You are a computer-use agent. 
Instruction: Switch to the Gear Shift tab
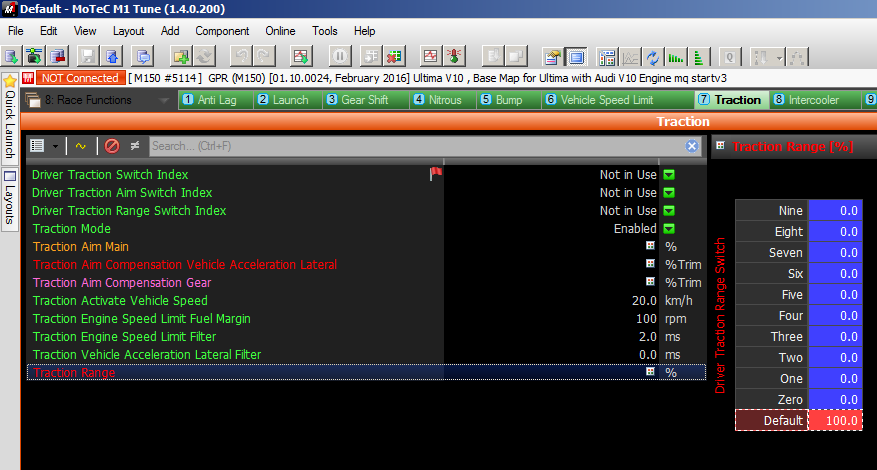365,100
